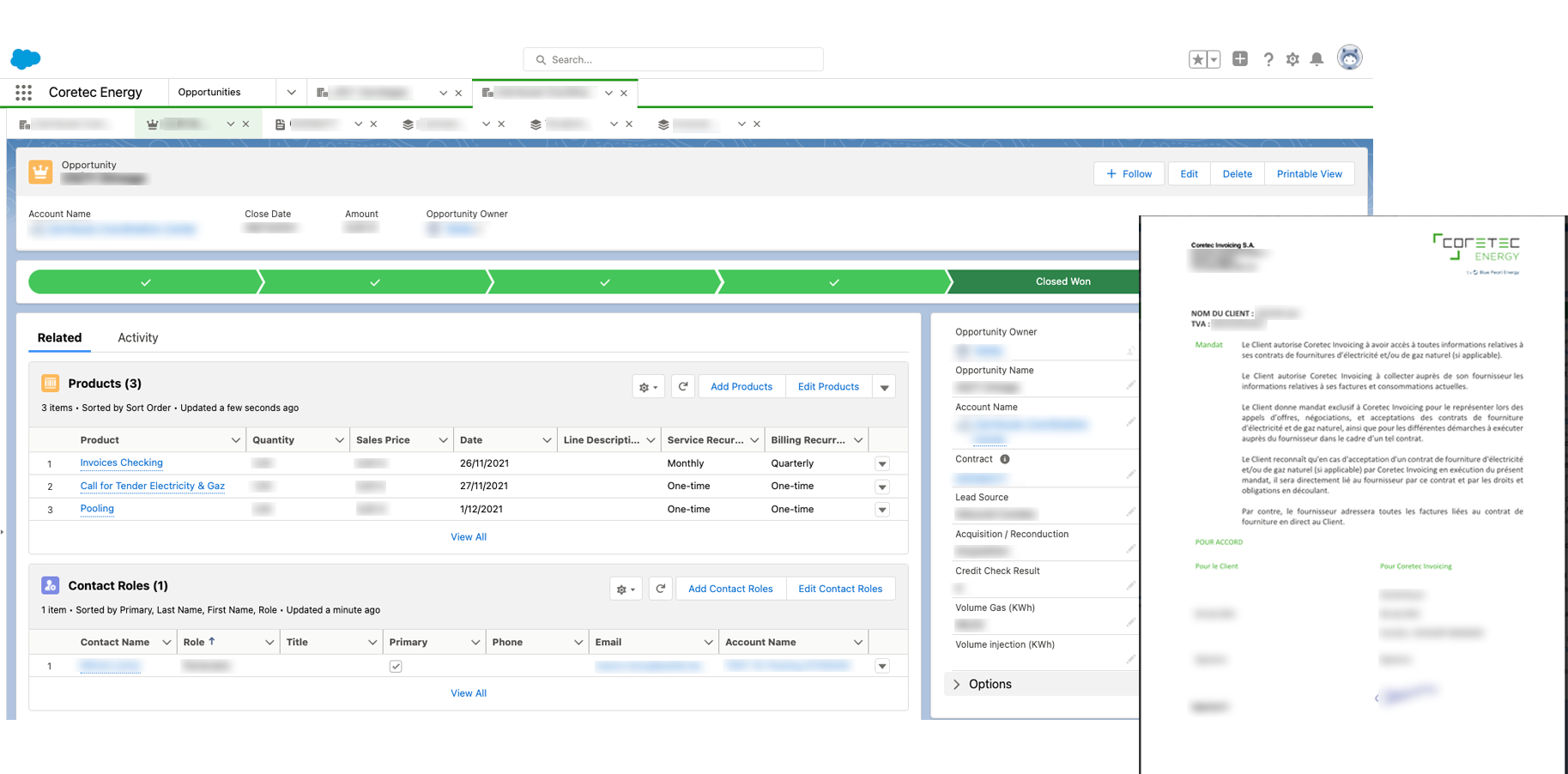This screenshot has width=1568, height=774.
Task: Open the Contact Roles gear settings
Action: [x=625, y=589]
